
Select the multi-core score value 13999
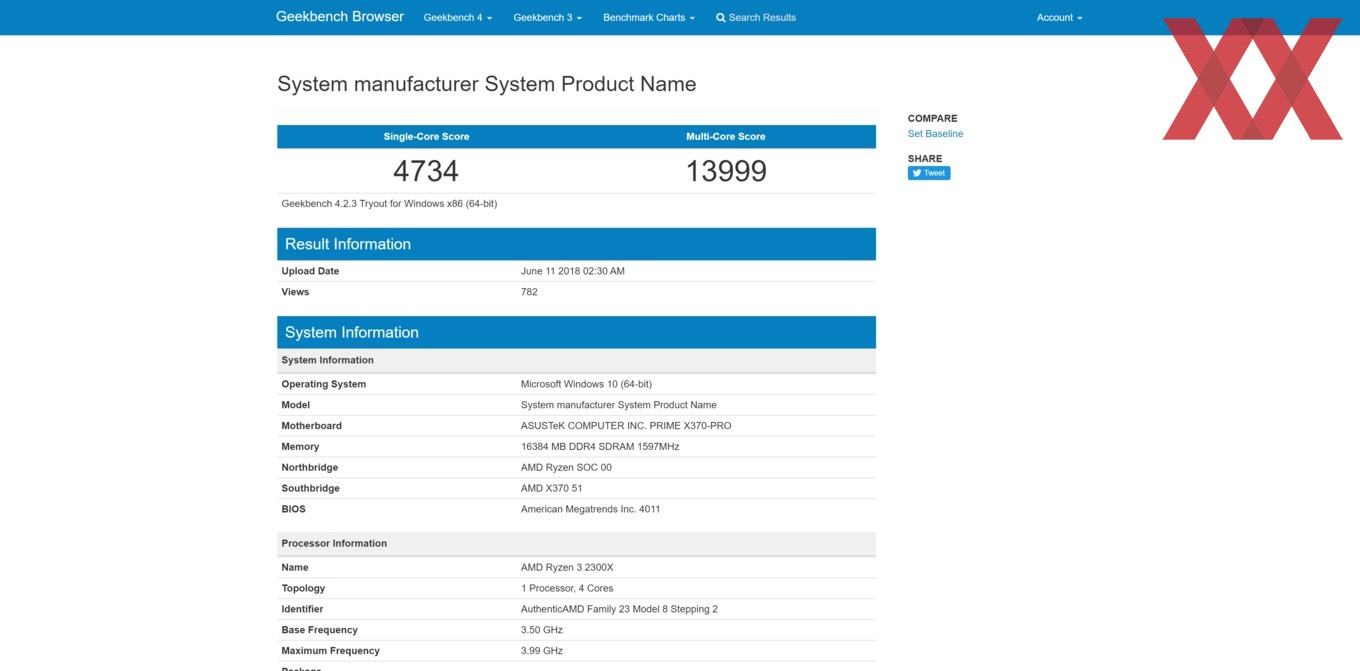[x=726, y=171]
